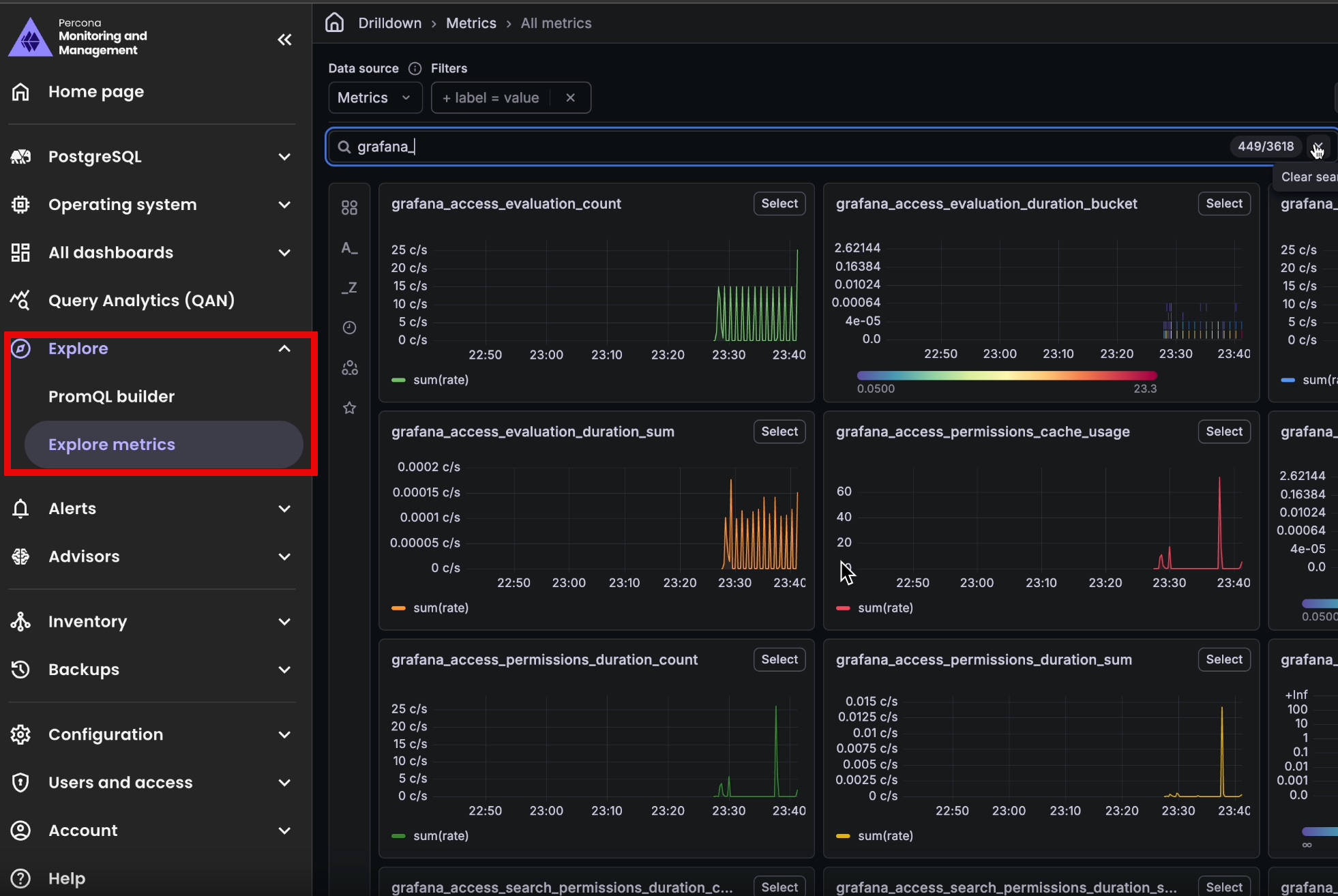The height and width of the screenshot is (896, 1338).
Task: Select the grid layout sidebar icon
Action: (349, 207)
